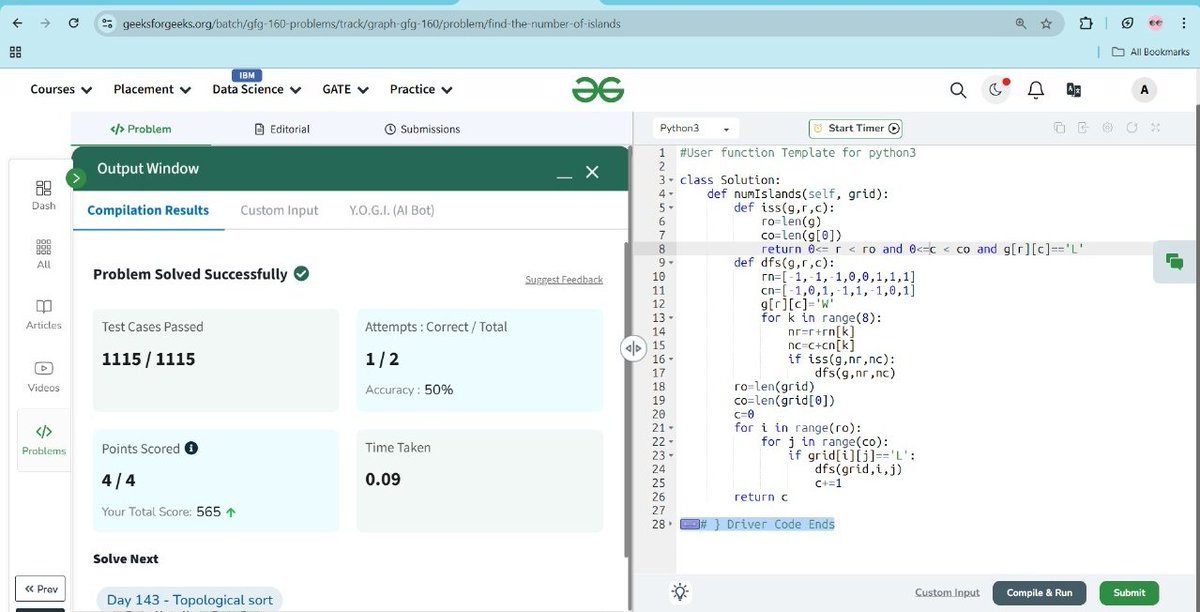Bookmark this page with the star icon
Image resolution: width=1200 pixels, height=612 pixels.
tap(1046, 23)
